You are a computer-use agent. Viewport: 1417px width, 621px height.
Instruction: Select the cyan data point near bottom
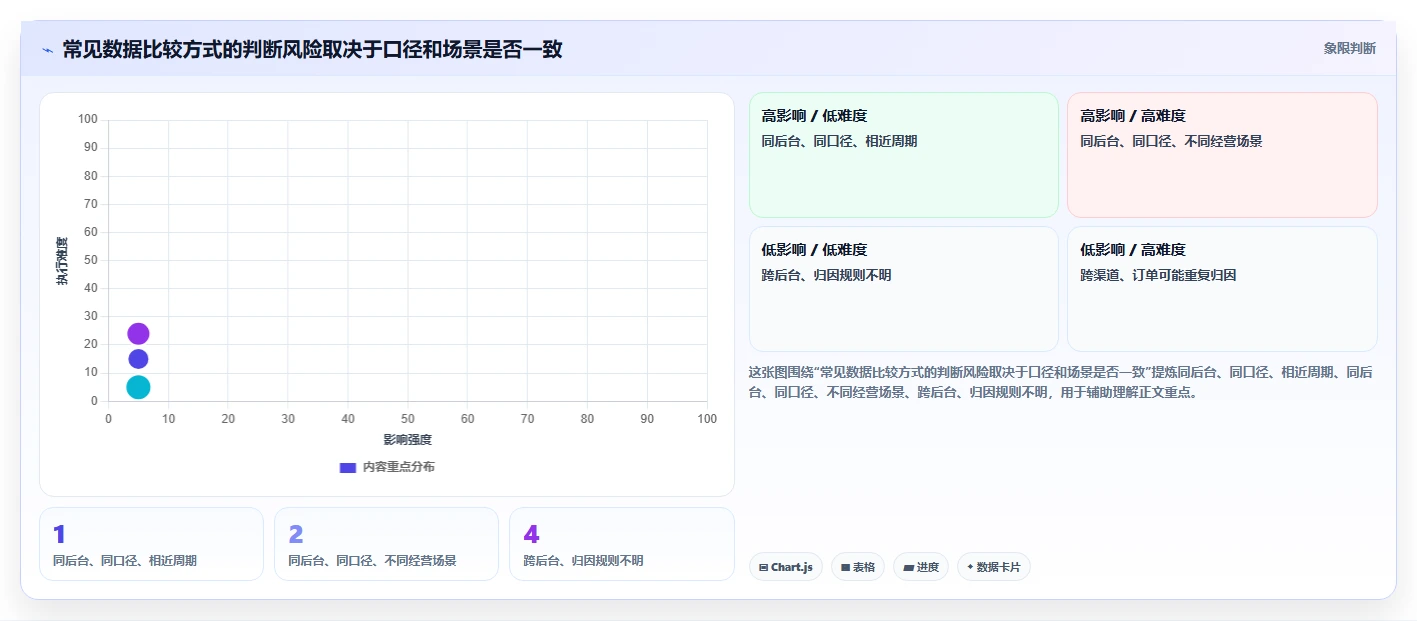(138, 387)
